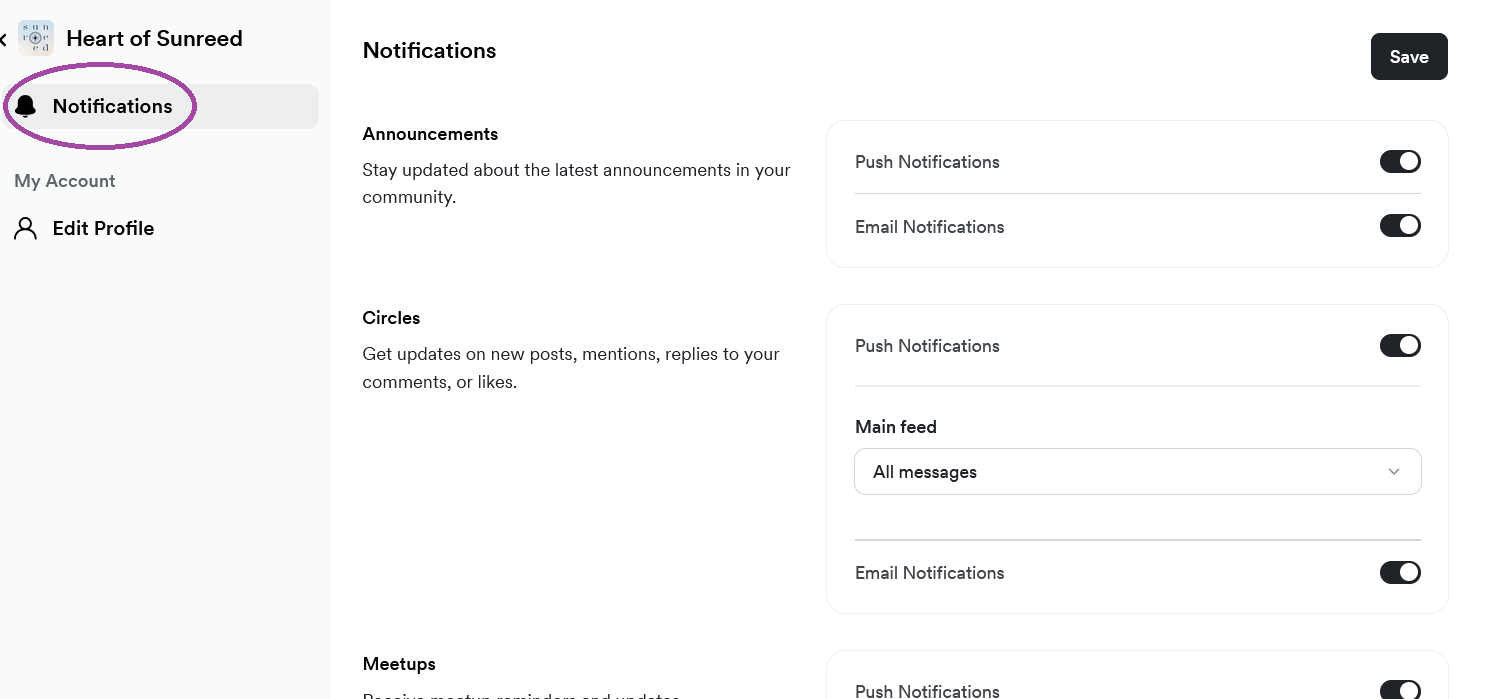Open Edit Profile in the sidebar
The width and height of the screenshot is (1496, 699).
coord(103,228)
